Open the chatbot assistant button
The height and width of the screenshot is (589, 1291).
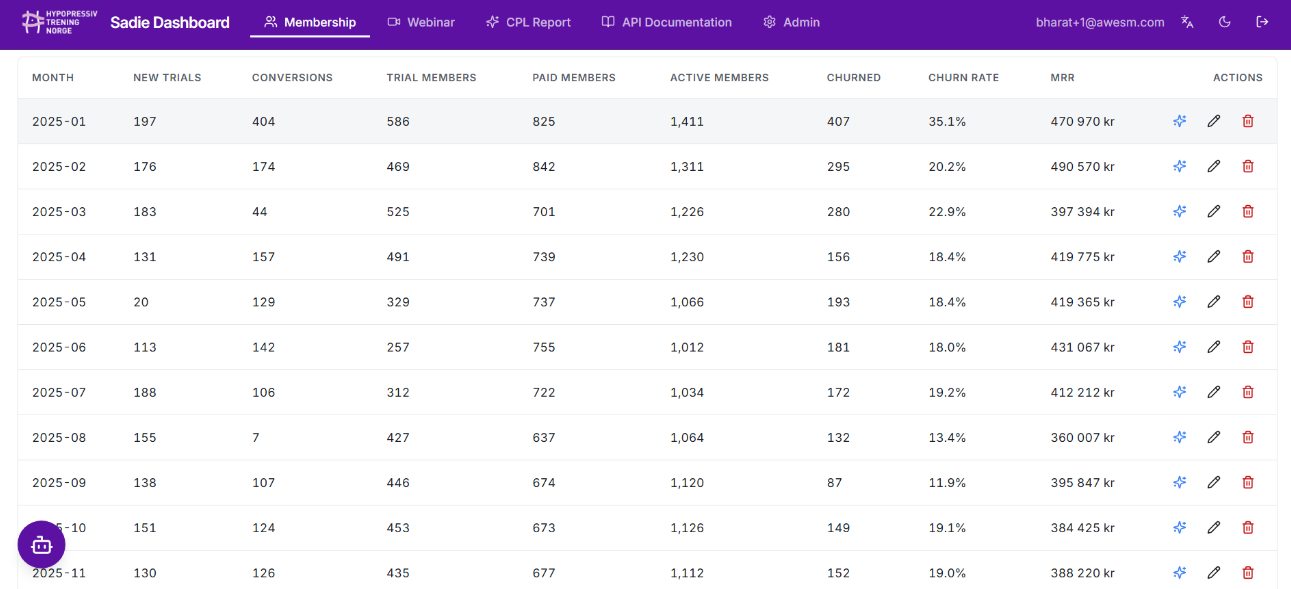click(41, 545)
